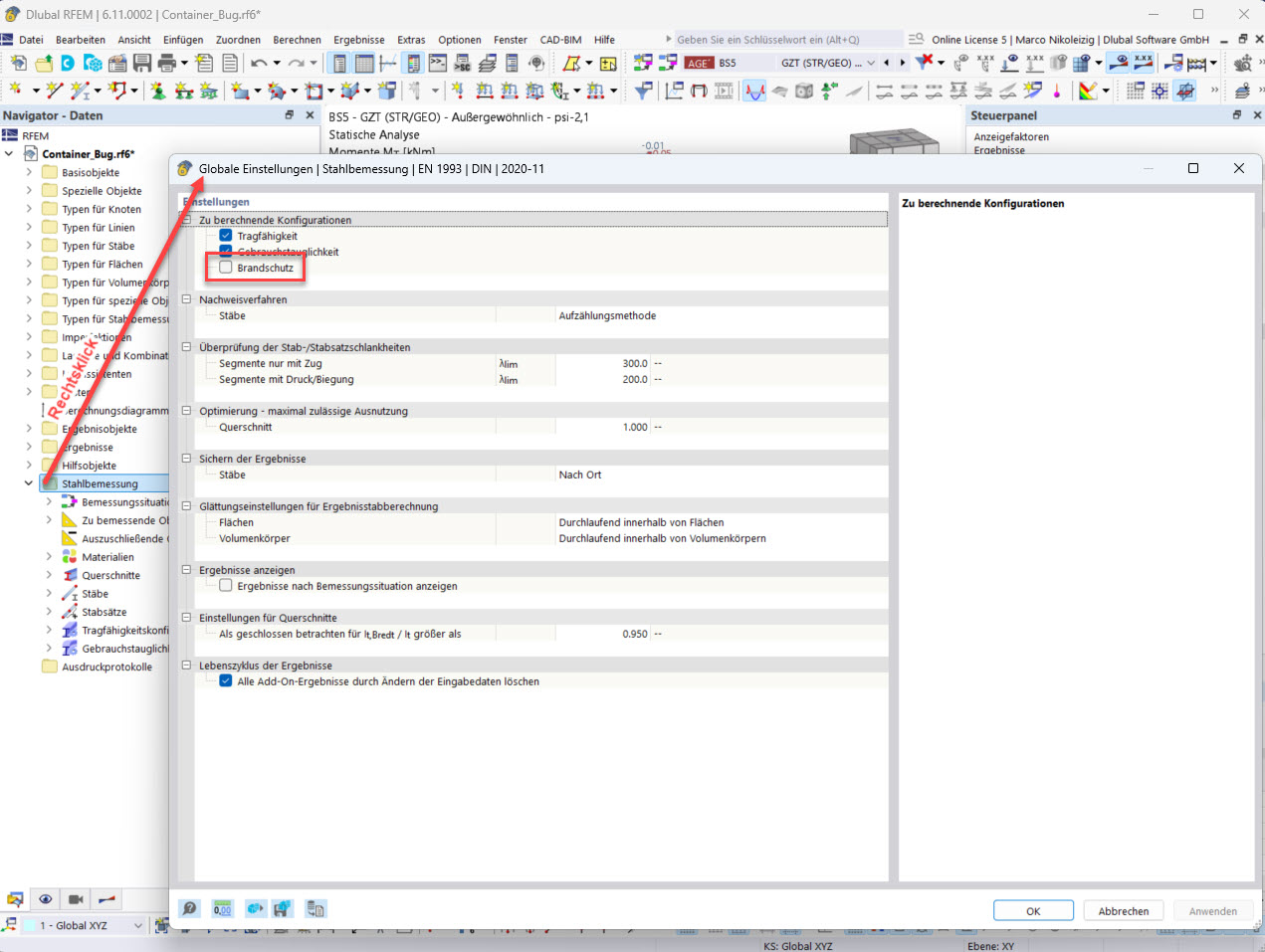
Task: Open the Ergebnisse menu
Action: [359, 40]
